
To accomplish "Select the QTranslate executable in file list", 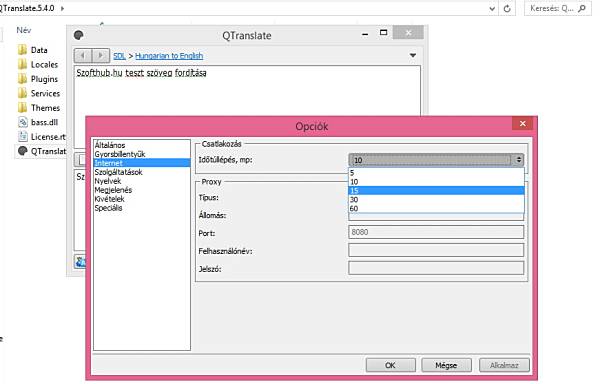I will coord(42,151).
